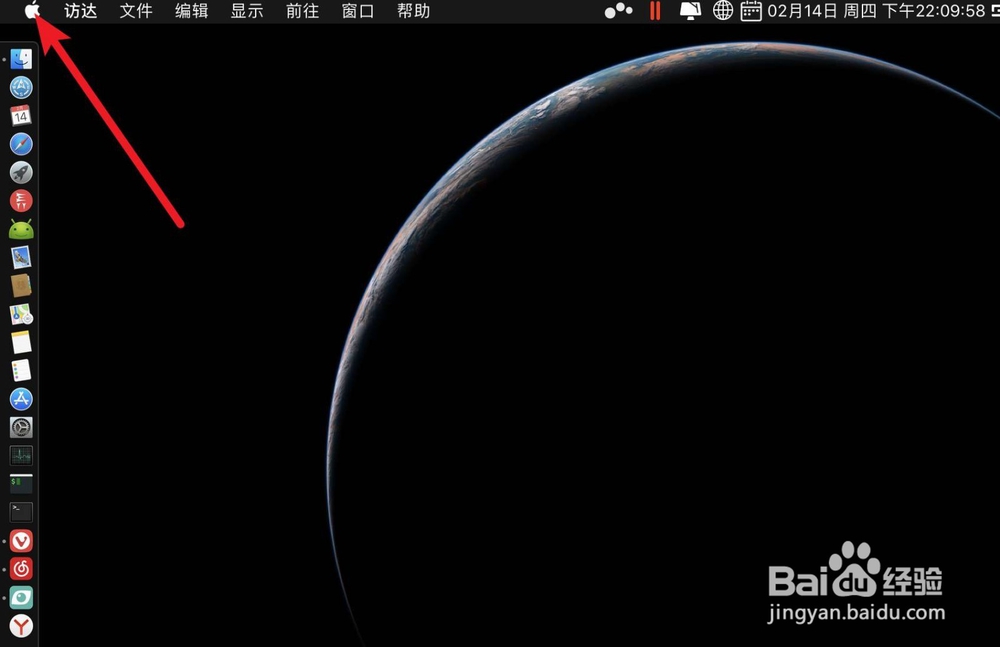Screen dimensions: 1000x647
Task: Open Preview app in the Dock
Action: click(21, 257)
